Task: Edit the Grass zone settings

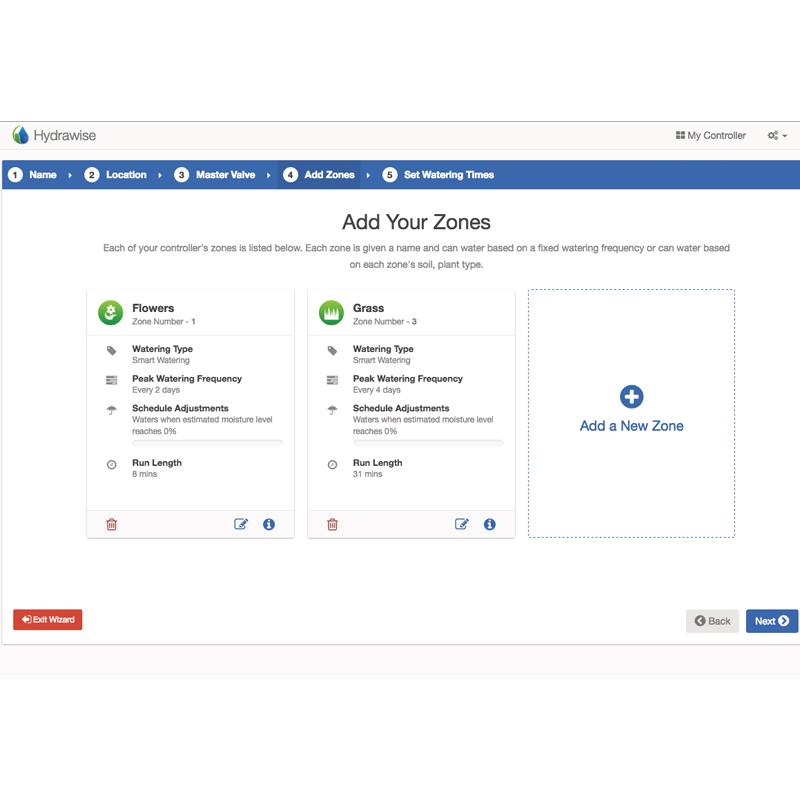Action: pos(462,524)
